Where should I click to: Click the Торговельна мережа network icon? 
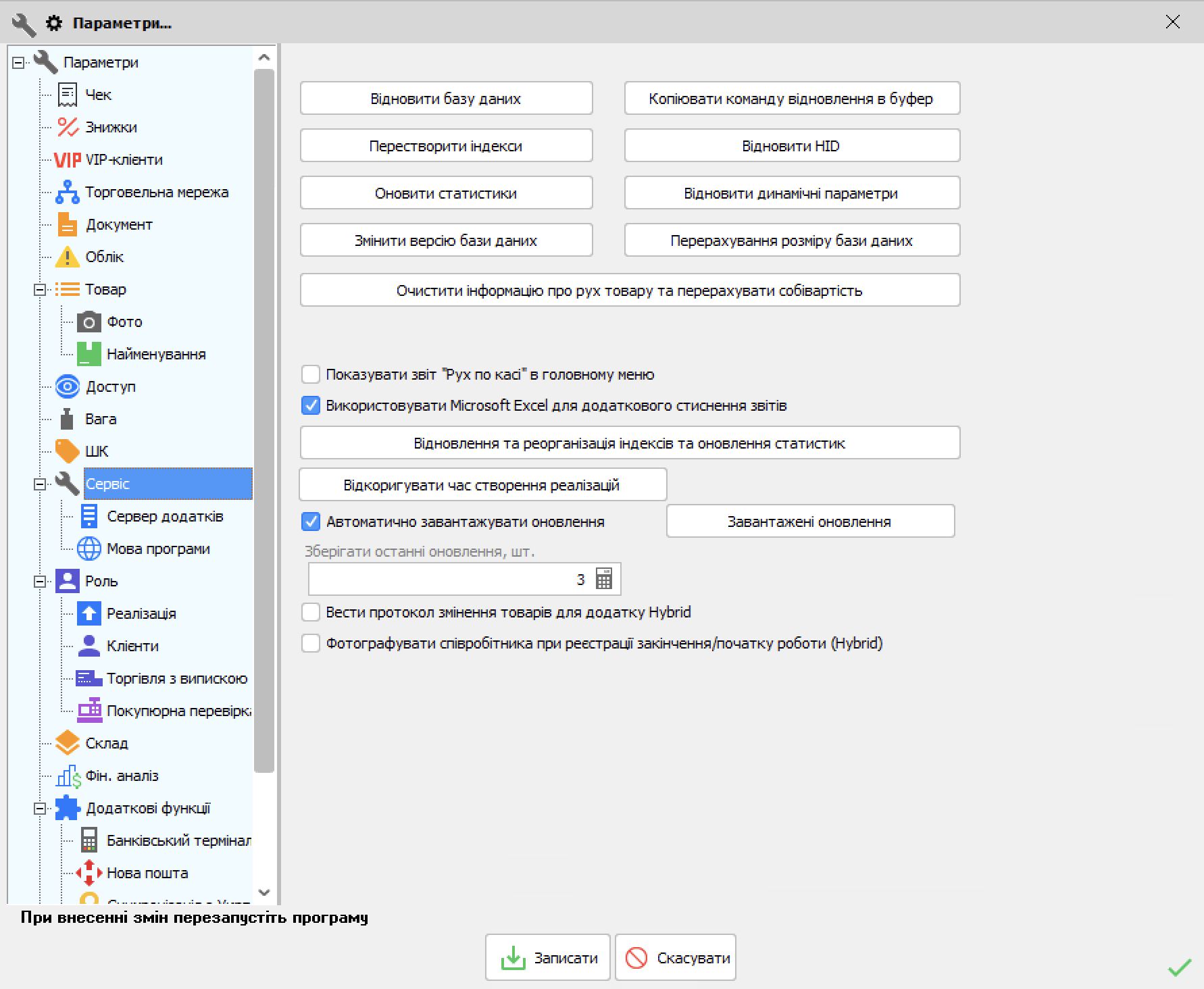(x=67, y=193)
